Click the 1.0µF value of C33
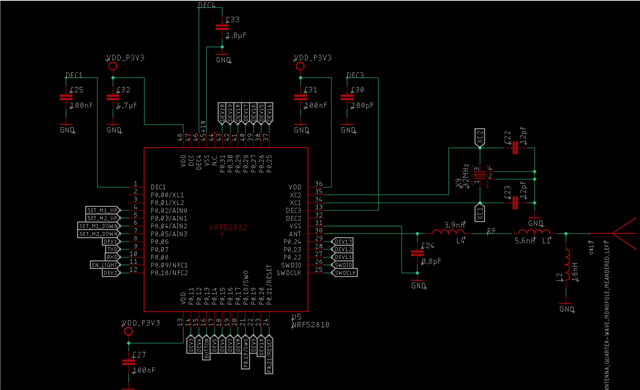 (236, 35)
